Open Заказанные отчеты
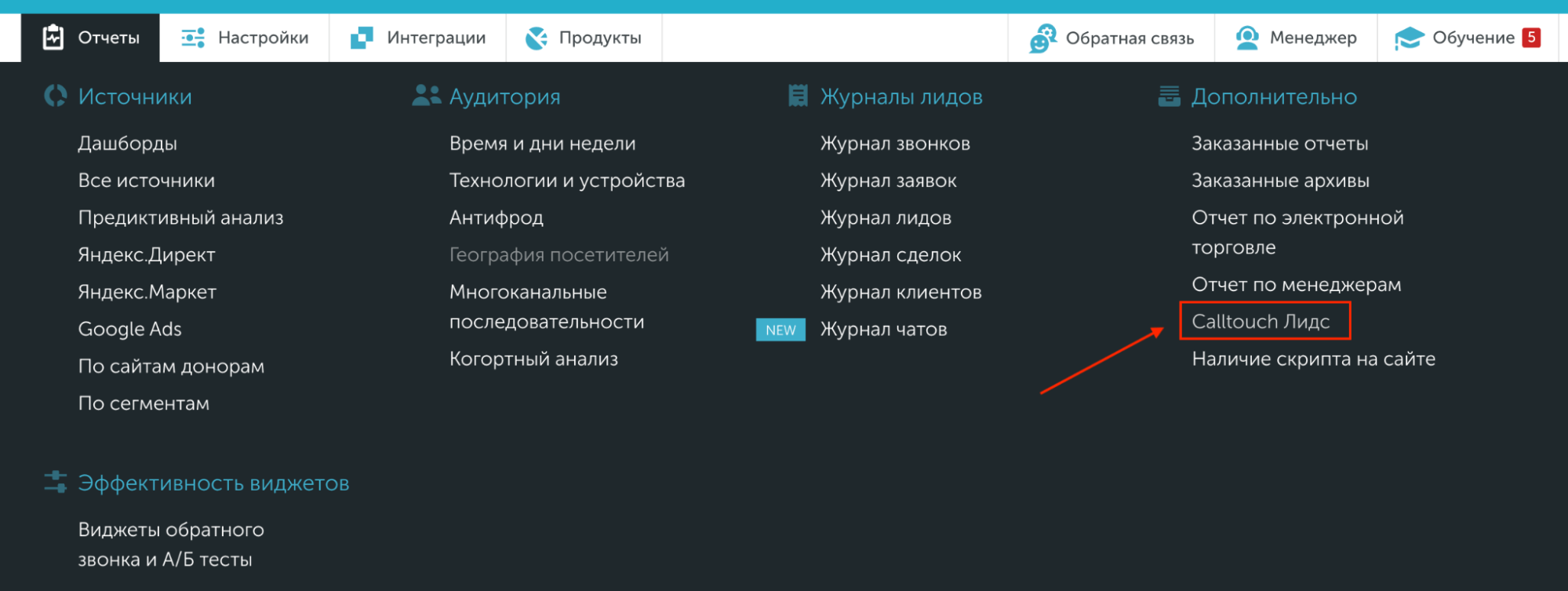This screenshot has width=1568, height=591. [1280, 144]
